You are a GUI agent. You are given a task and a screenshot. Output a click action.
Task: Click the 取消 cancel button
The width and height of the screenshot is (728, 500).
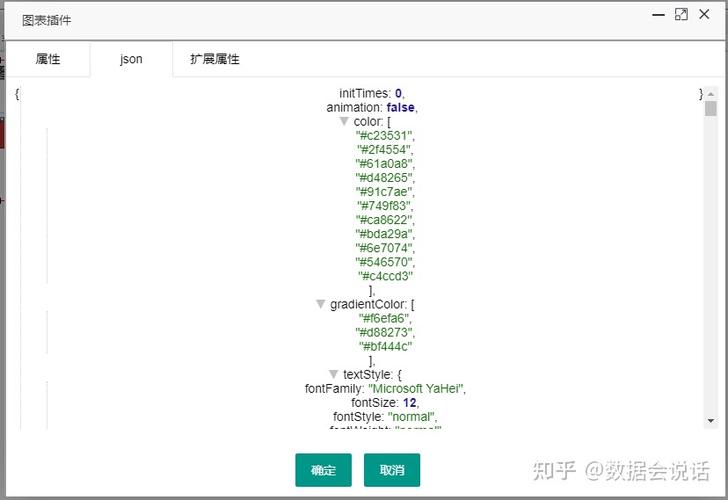392,470
